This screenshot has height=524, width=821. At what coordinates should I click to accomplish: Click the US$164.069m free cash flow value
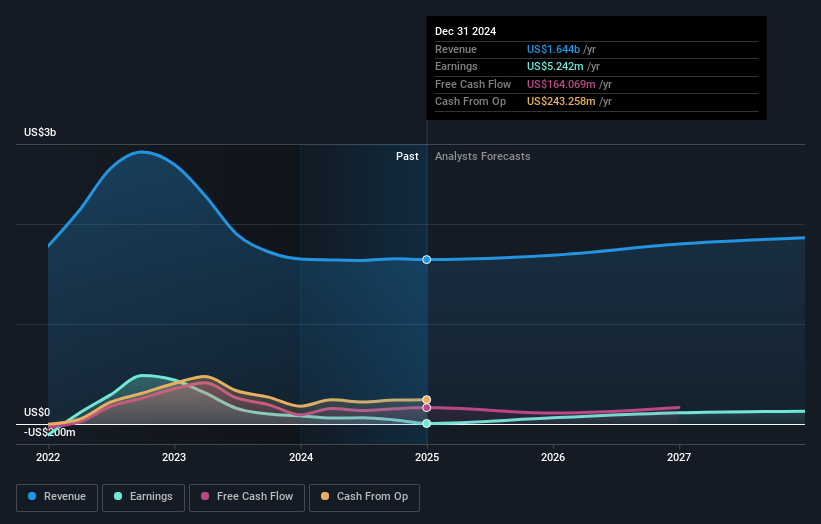click(561, 84)
